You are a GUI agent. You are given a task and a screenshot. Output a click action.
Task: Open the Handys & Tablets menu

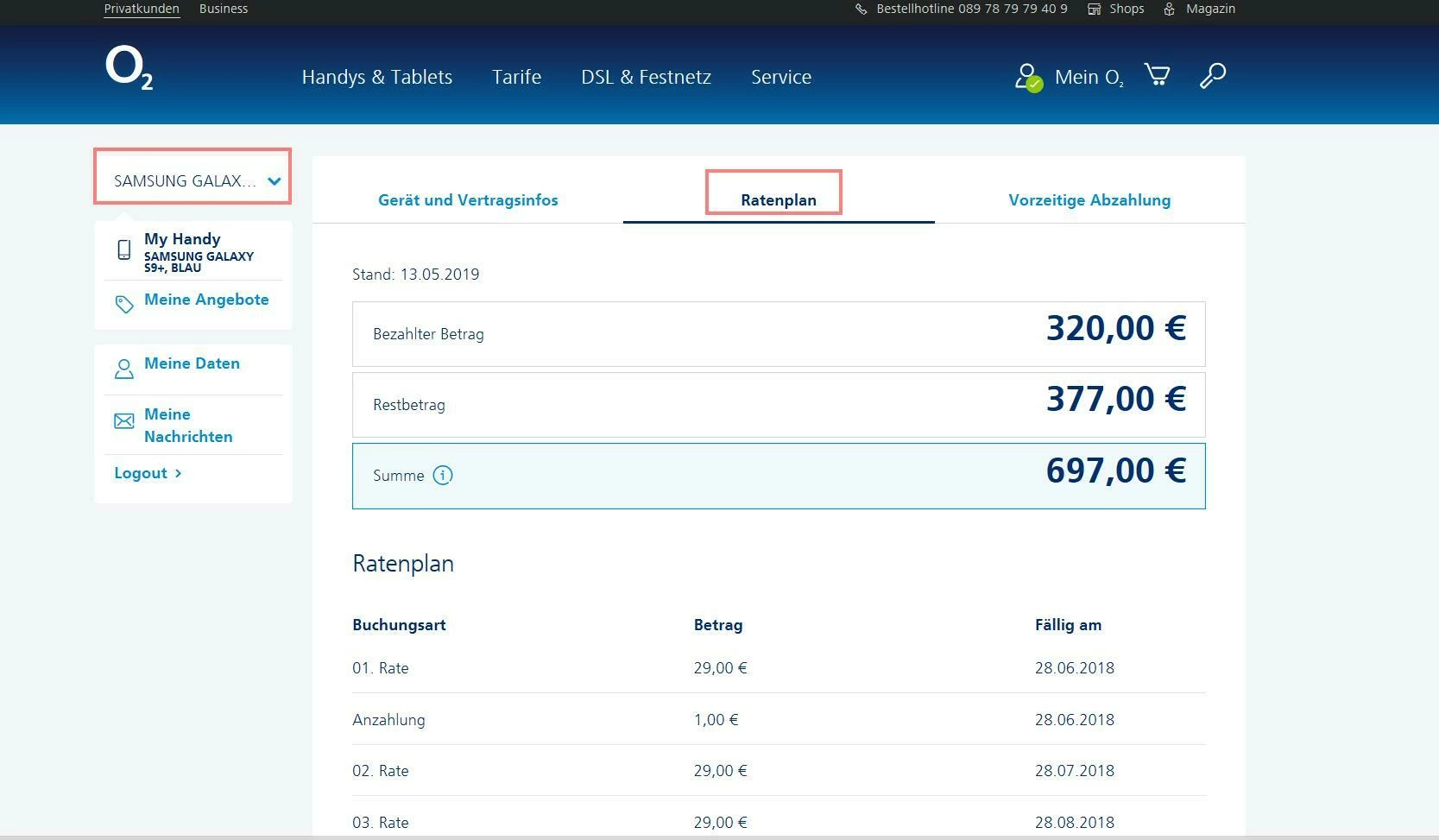(x=376, y=77)
